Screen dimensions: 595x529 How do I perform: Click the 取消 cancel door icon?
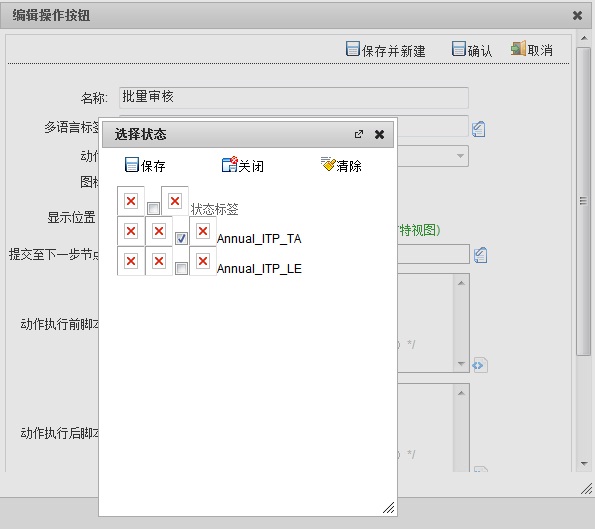[518, 48]
